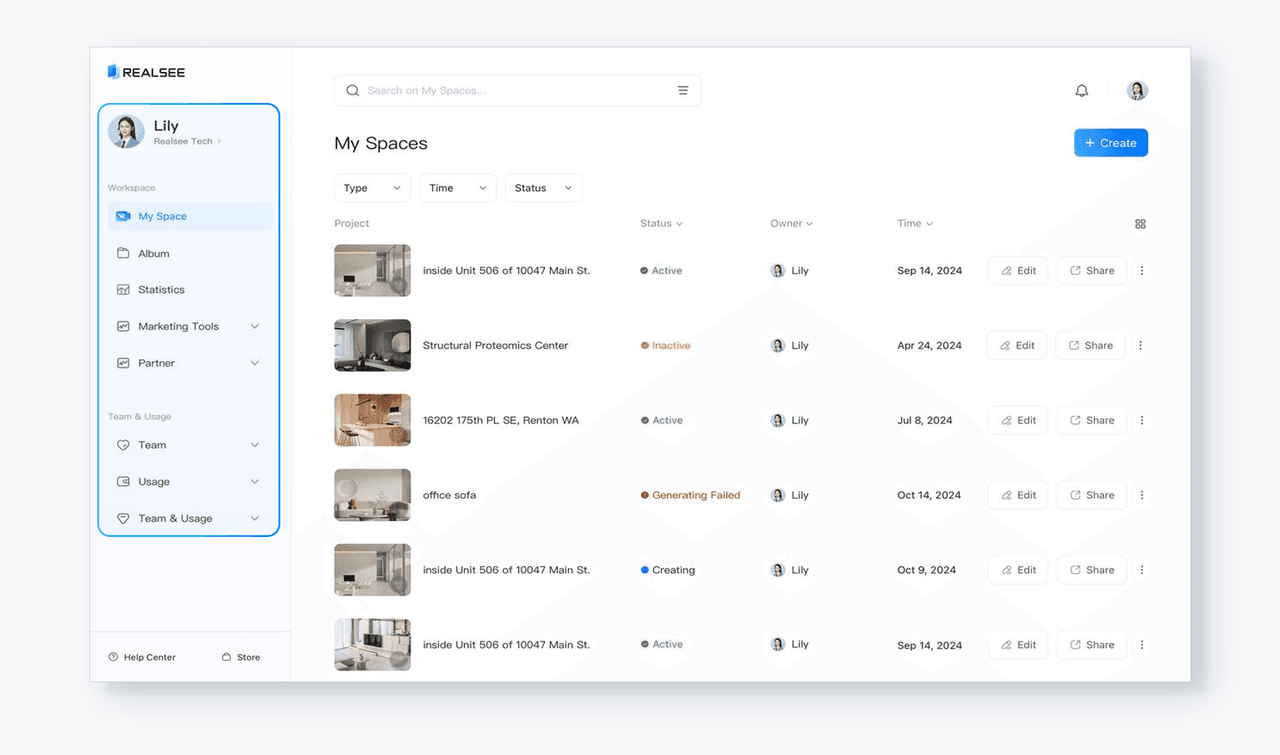Sort by Owner column header

[x=791, y=224]
